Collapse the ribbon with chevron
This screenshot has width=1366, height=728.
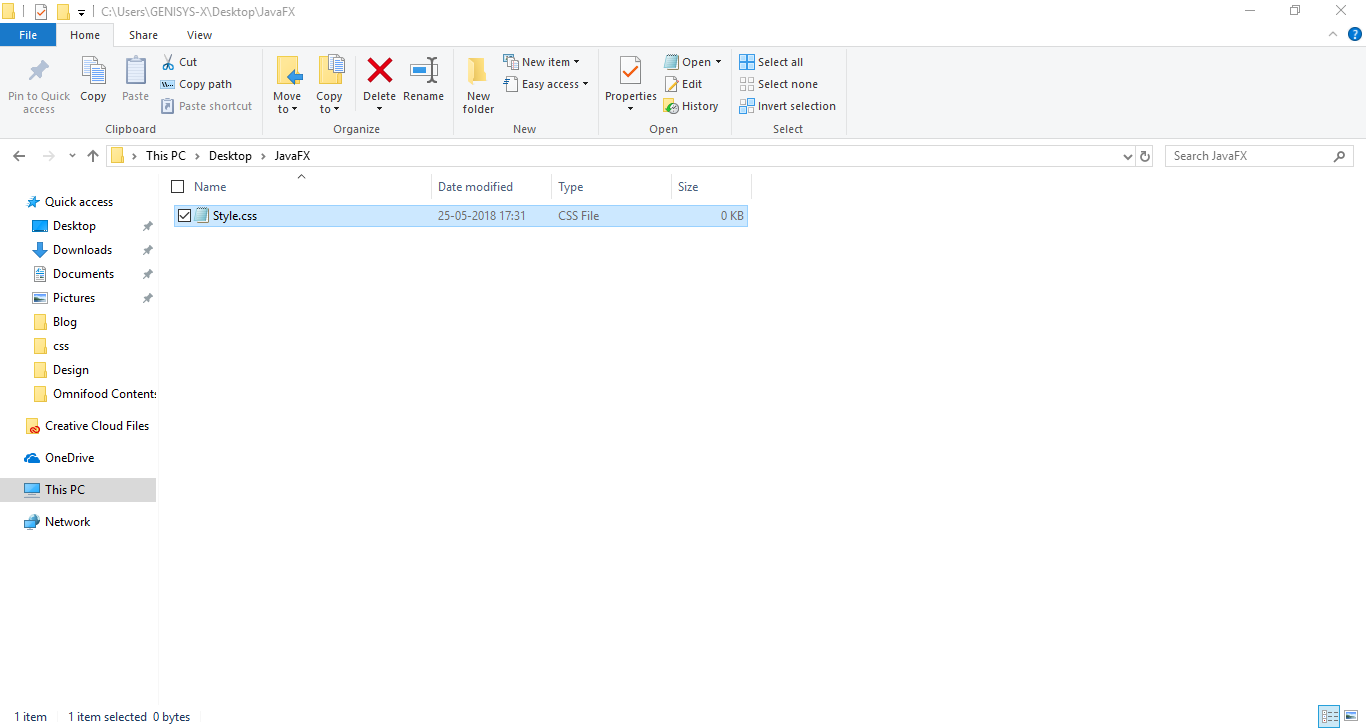[1333, 34]
